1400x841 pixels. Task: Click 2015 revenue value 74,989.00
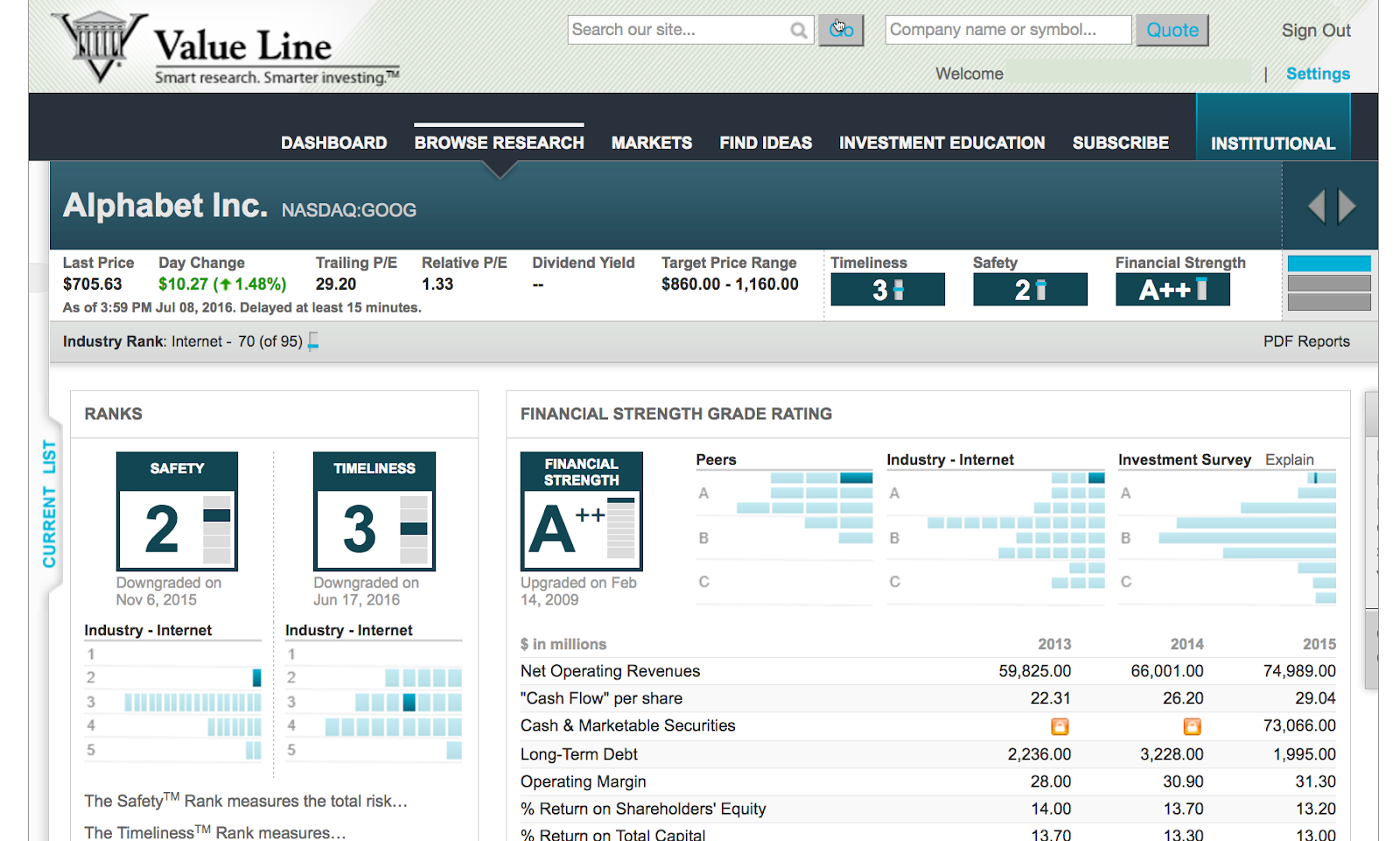[x=1299, y=671]
